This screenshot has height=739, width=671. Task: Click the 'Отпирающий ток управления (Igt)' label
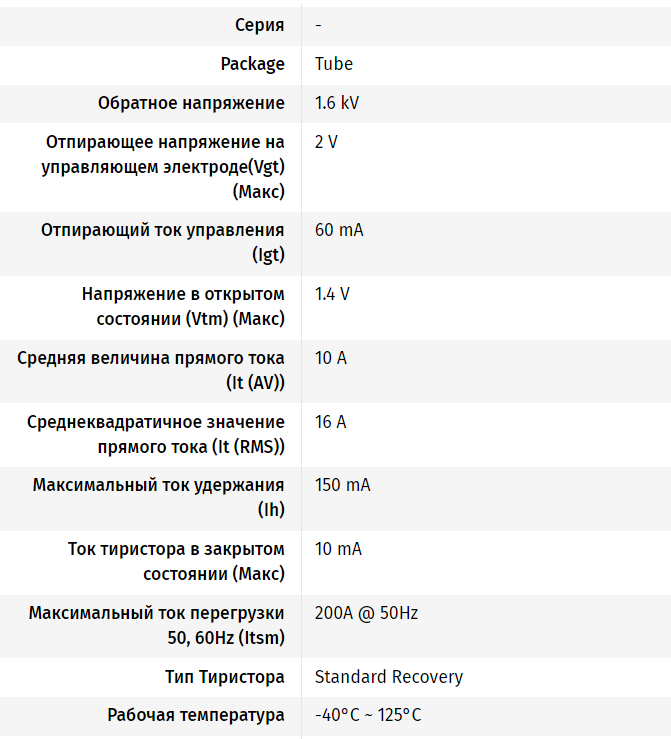(x=163, y=243)
